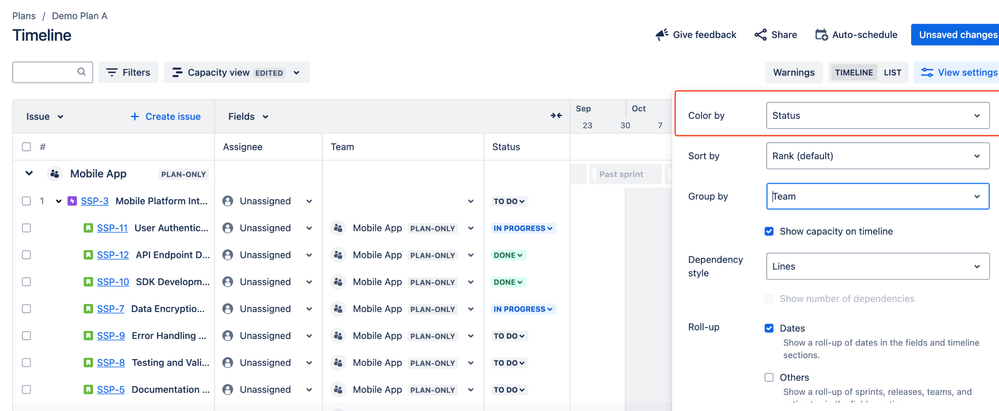Screen dimensions: 999x411
Task: Click the View settings sliders icon
Action: tap(928, 73)
